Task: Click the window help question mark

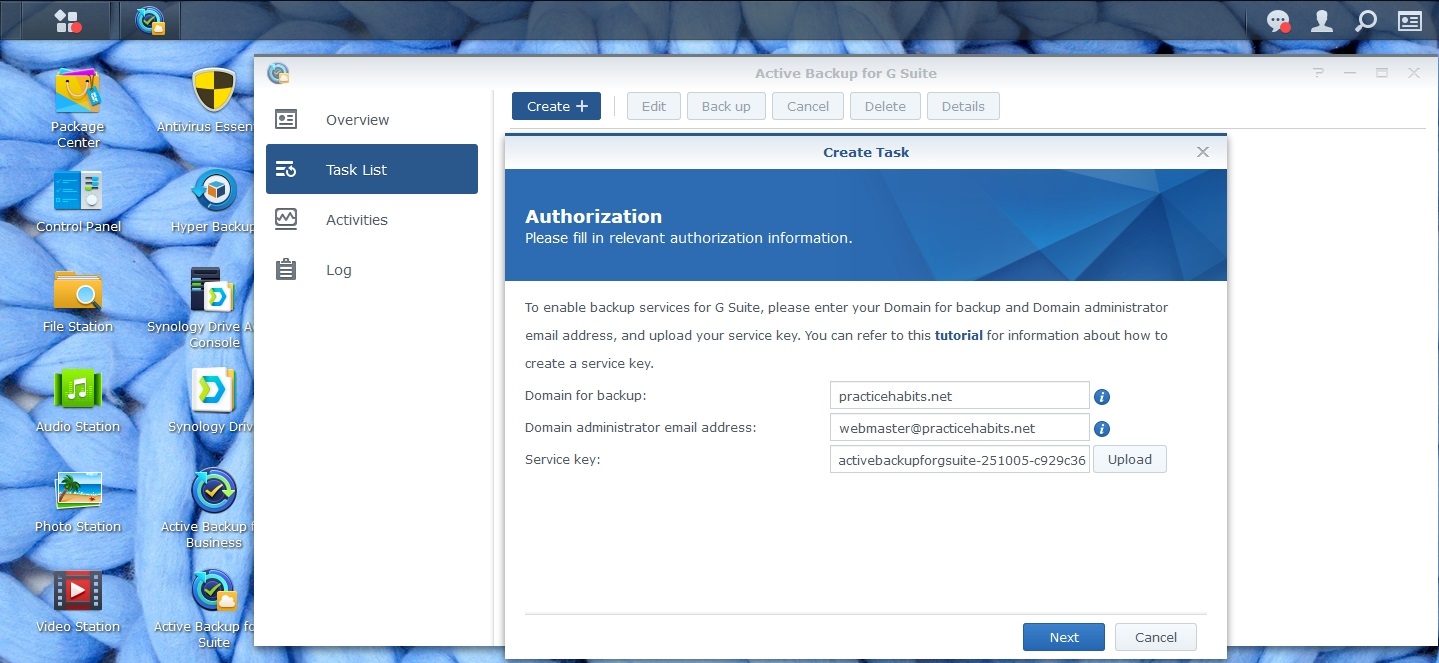Action: 1319,73
